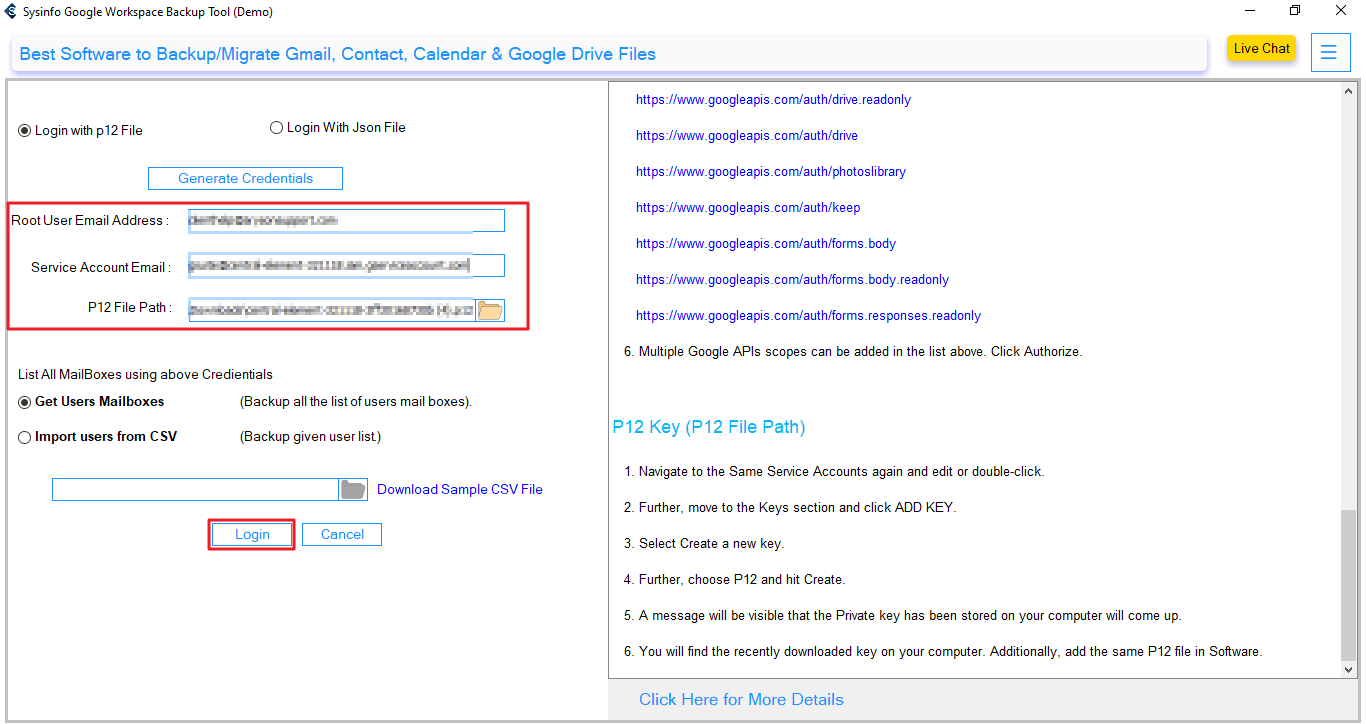Focus the Service Account Email field
The height and width of the screenshot is (724, 1366).
(346, 265)
